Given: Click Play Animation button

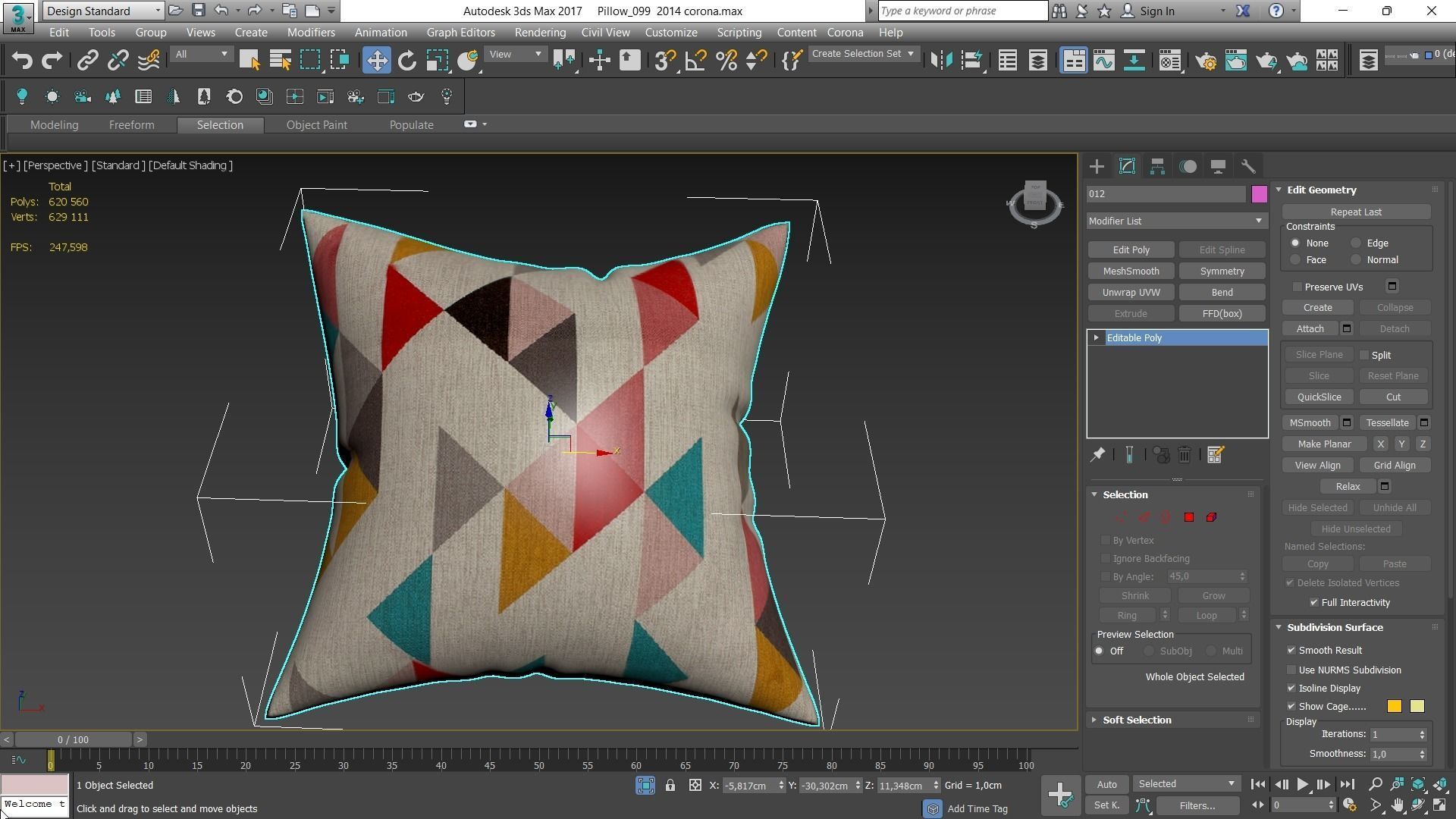Looking at the screenshot, I should click(1302, 785).
